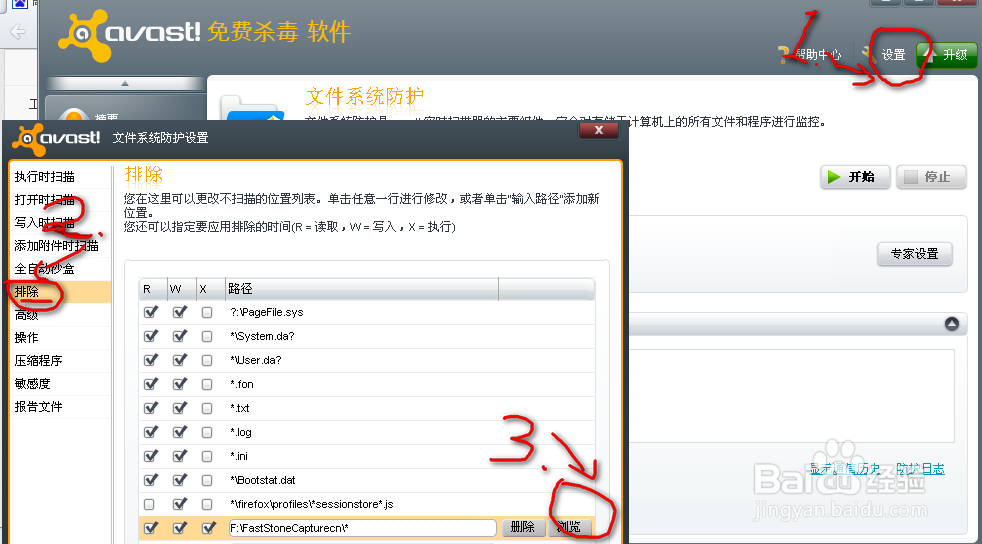Click the green play icon on 开始
982x544 pixels.
point(834,177)
